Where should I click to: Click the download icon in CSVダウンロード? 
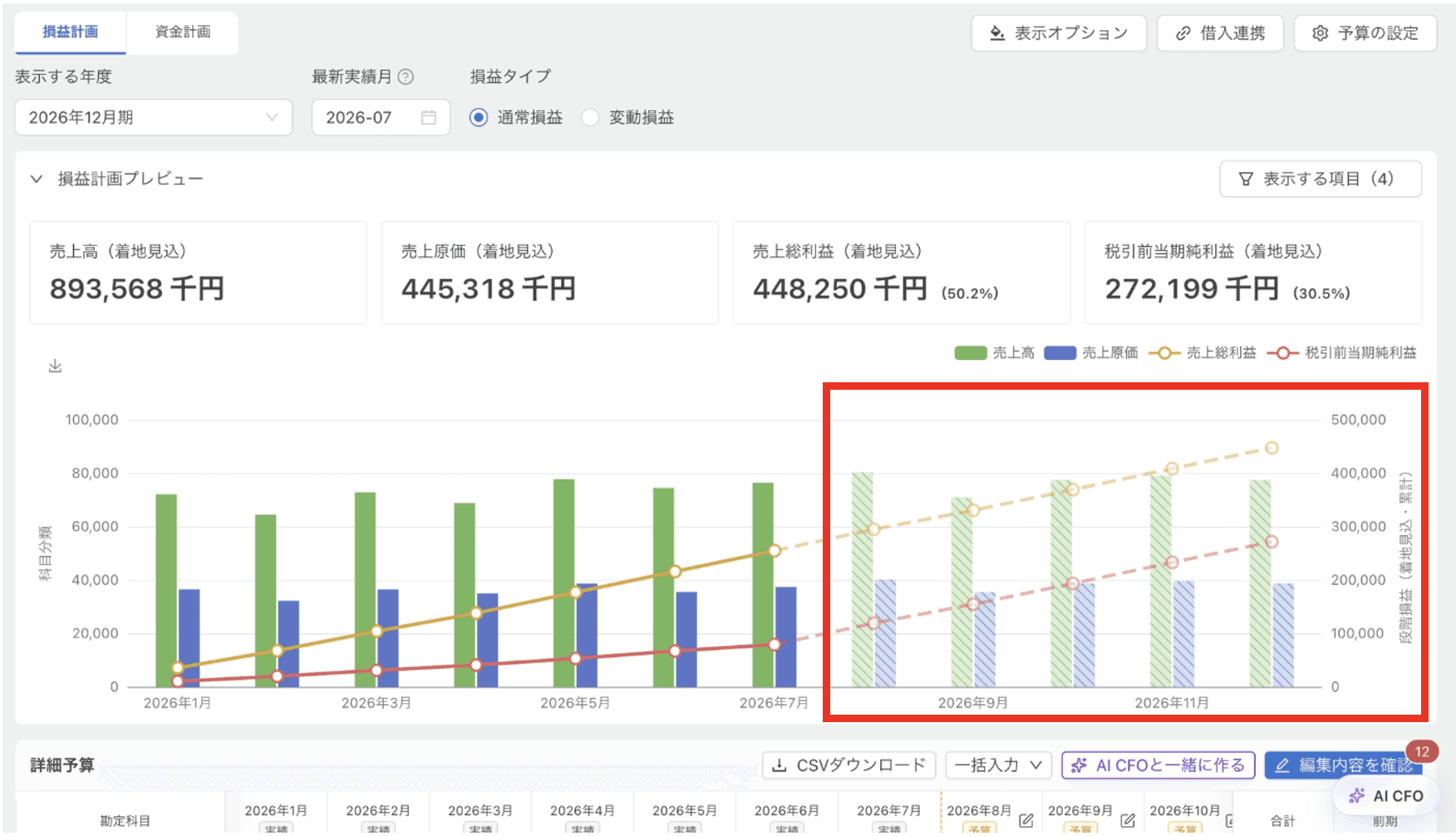coord(779,765)
